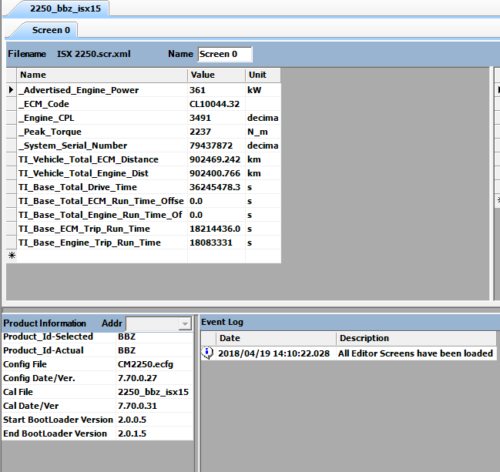This screenshot has height=472, width=500.
Task: Click the new-row asterisk marker
Action: 12,256
